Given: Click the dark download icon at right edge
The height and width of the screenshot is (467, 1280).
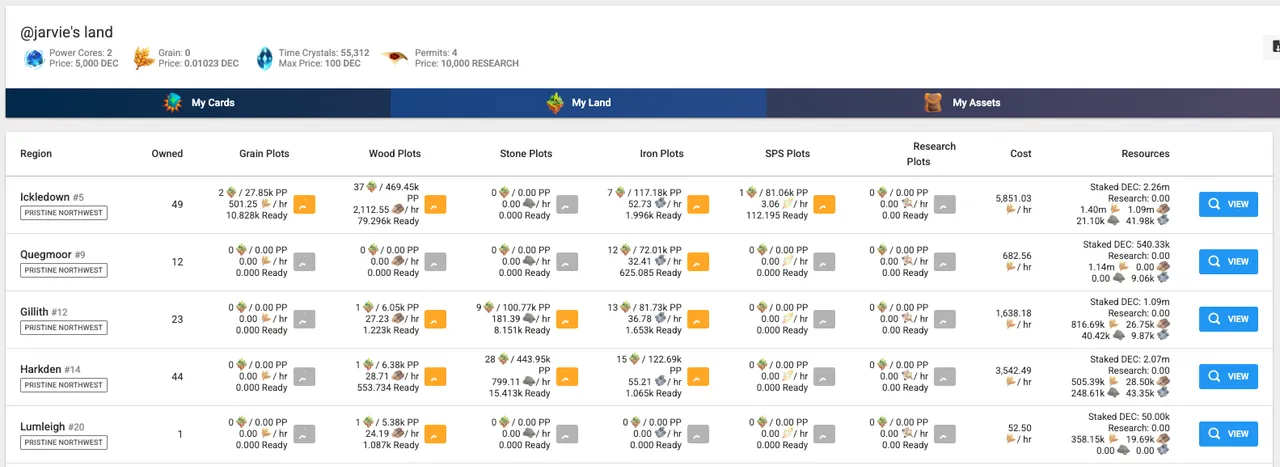Looking at the screenshot, I should click(x=1274, y=46).
